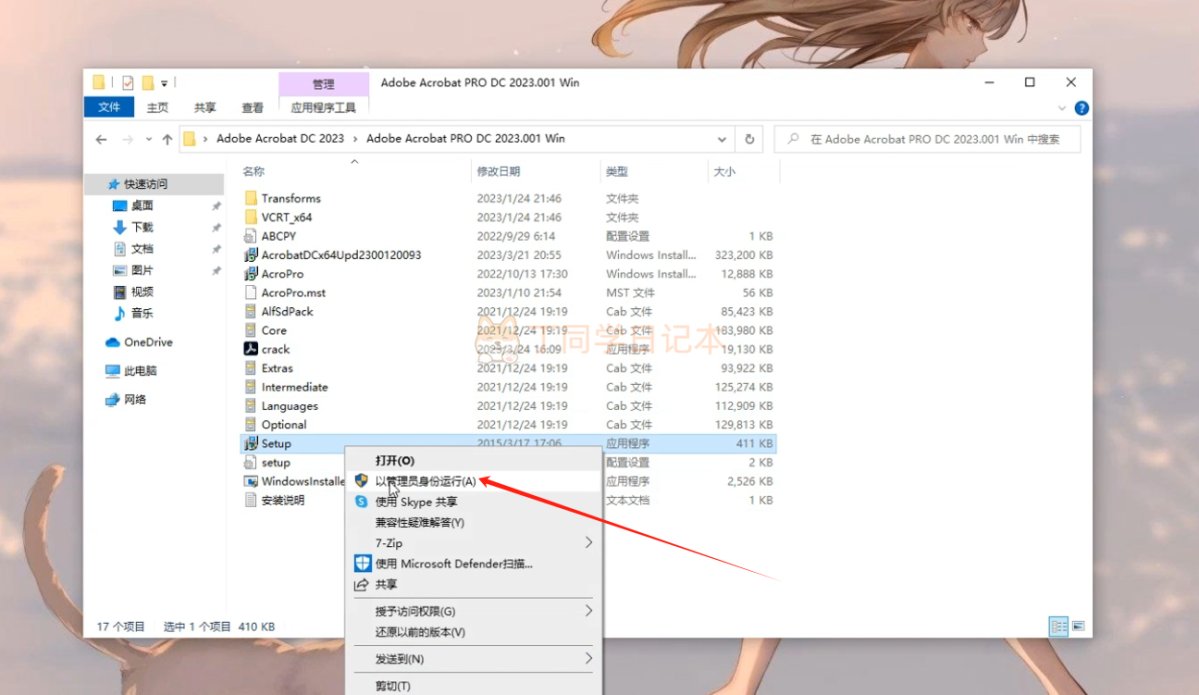Click new folder quick access toolbar icon

coord(148,83)
